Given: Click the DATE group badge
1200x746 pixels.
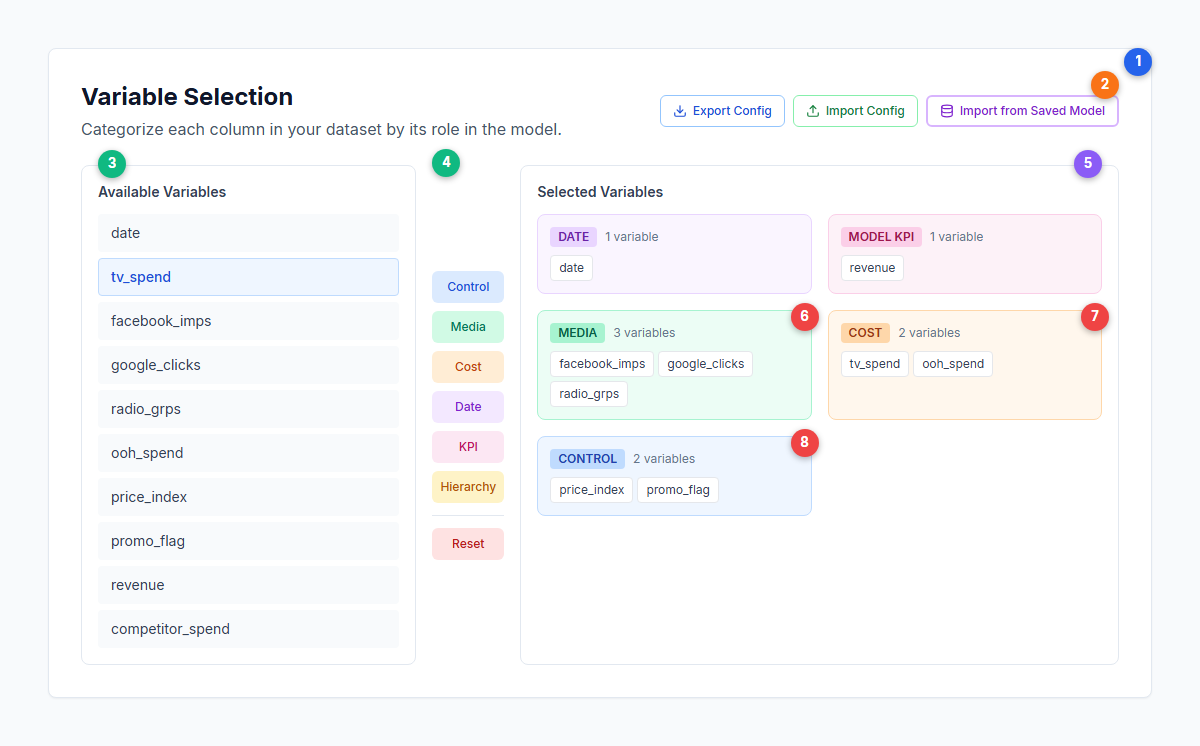Looking at the screenshot, I should click(573, 237).
